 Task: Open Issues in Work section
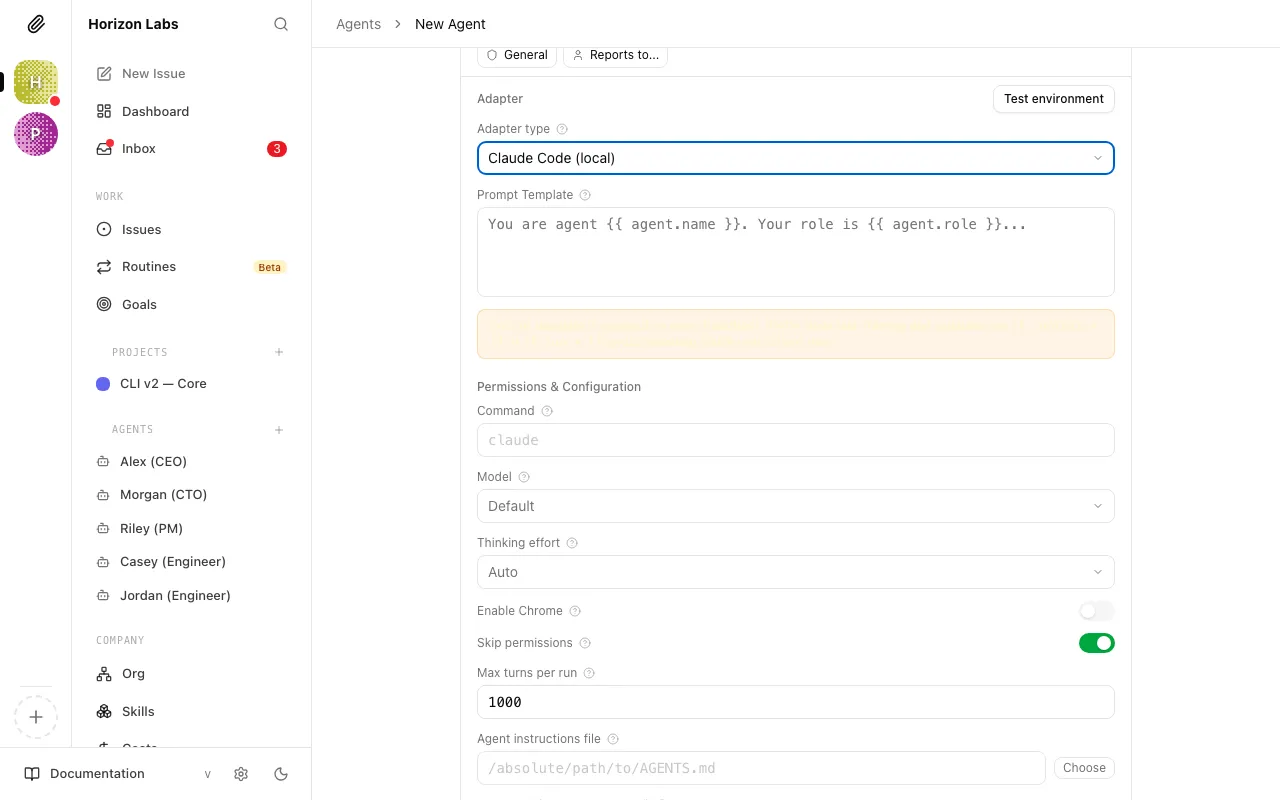[191, 229]
